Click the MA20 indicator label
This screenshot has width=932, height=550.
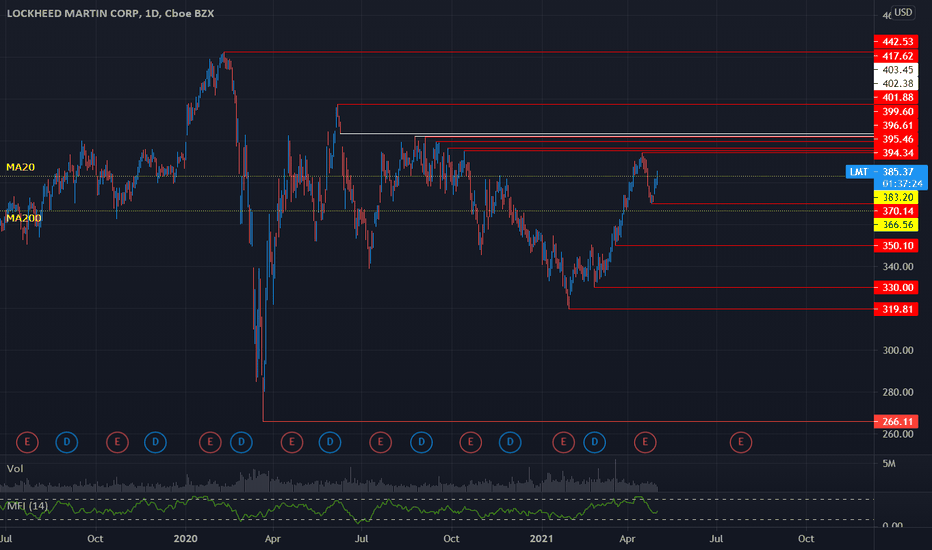[x=20, y=167]
